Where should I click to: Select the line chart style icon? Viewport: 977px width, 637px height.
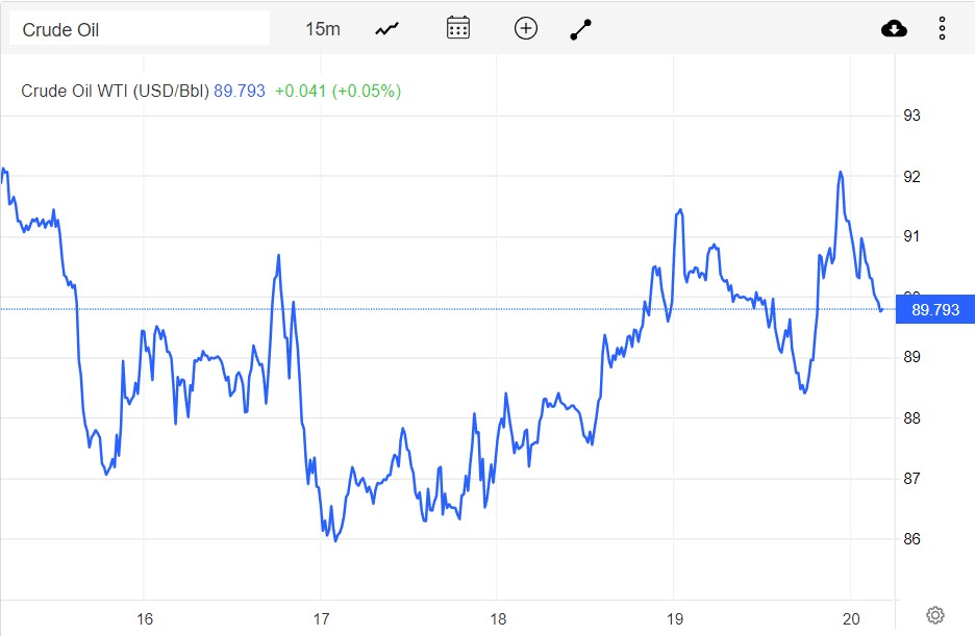(385, 27)
